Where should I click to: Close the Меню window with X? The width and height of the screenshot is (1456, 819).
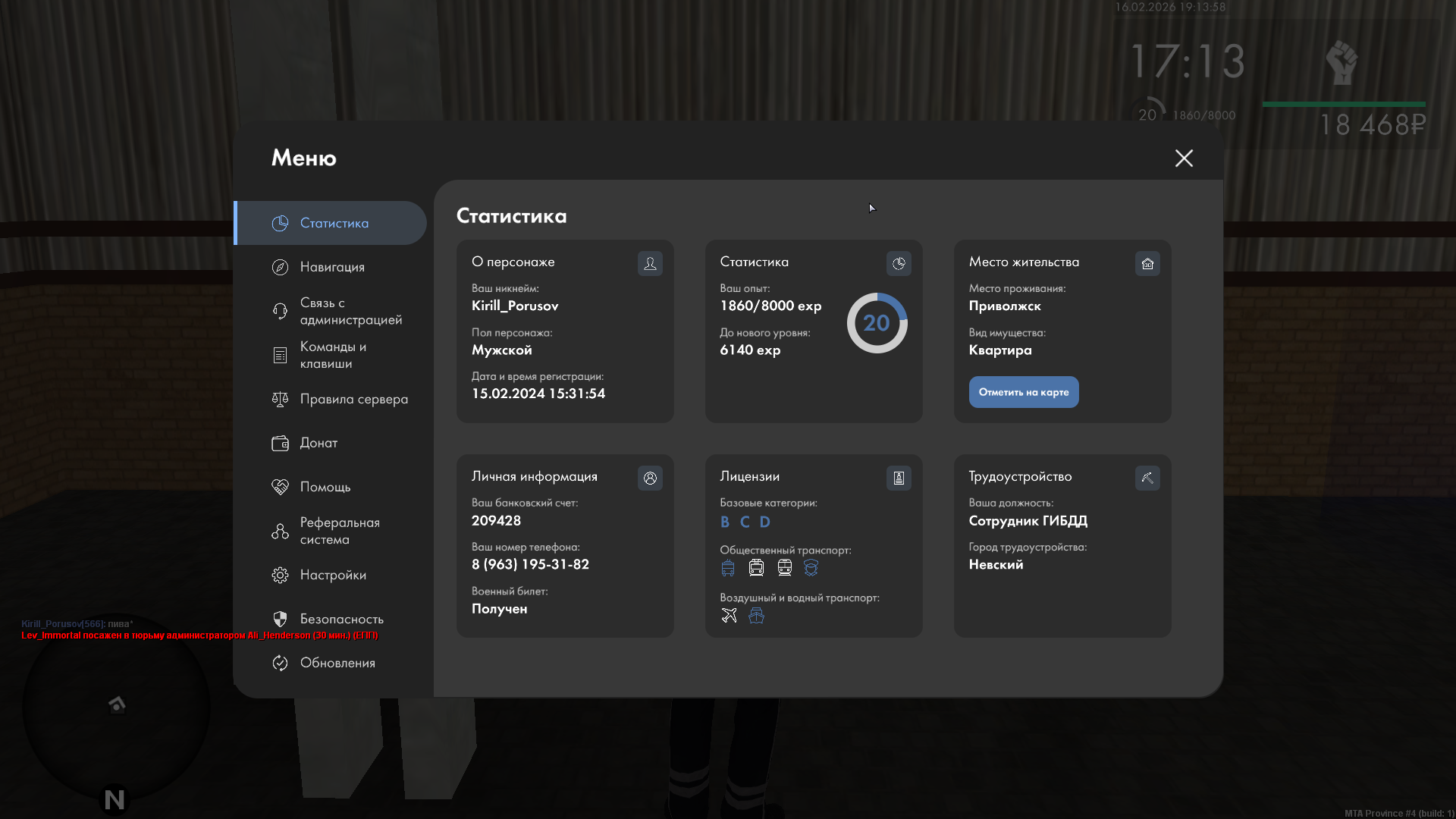pos(1184,158)
